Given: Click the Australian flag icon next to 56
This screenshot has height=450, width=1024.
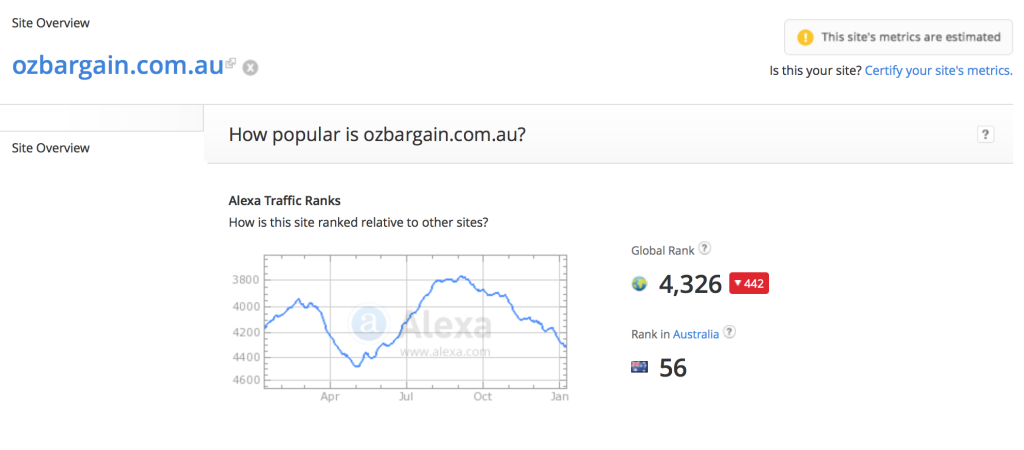Looking at the screenshot, I should click(x=639, y=368).
